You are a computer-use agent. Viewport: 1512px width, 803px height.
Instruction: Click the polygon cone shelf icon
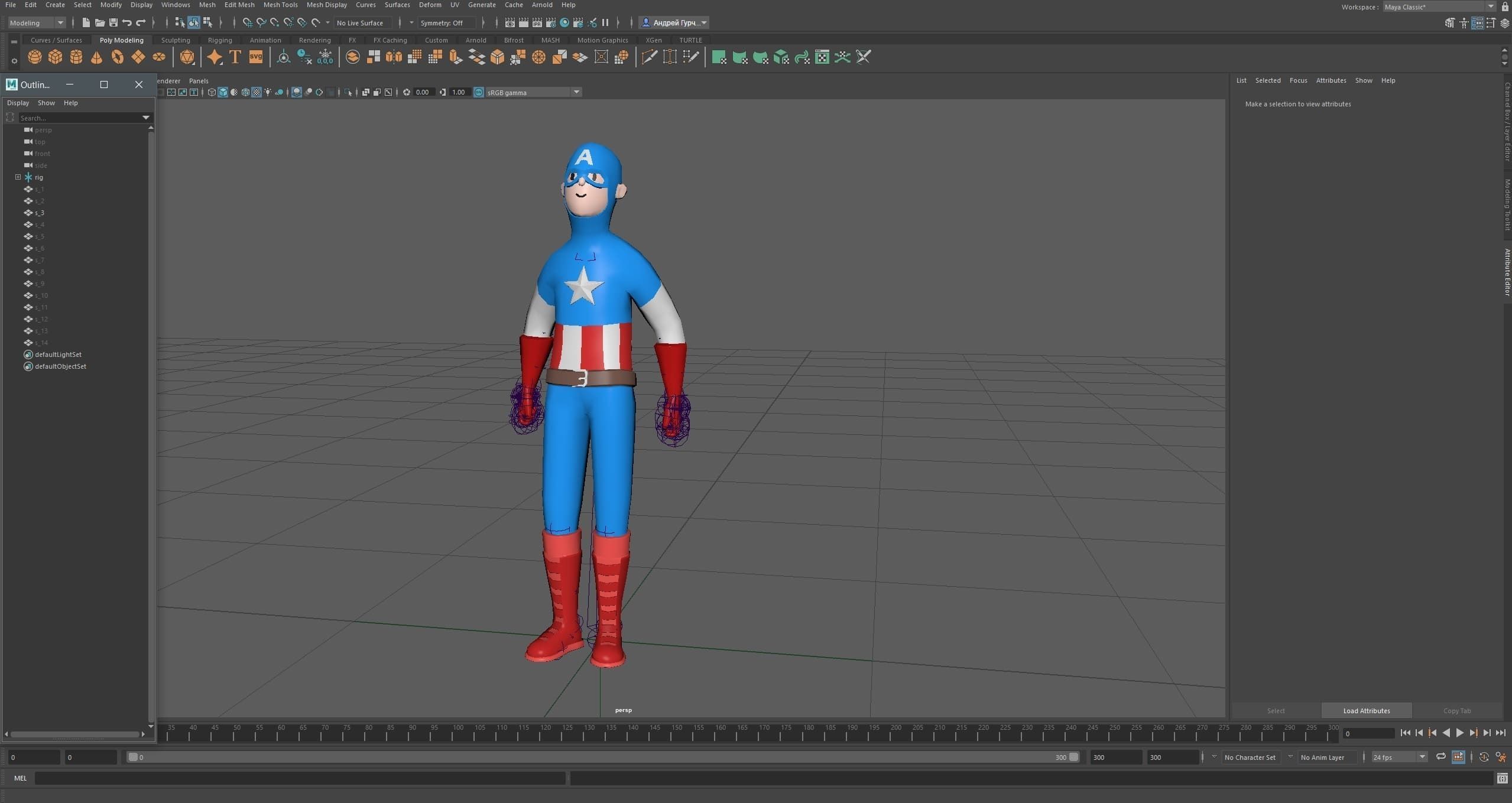96,57
